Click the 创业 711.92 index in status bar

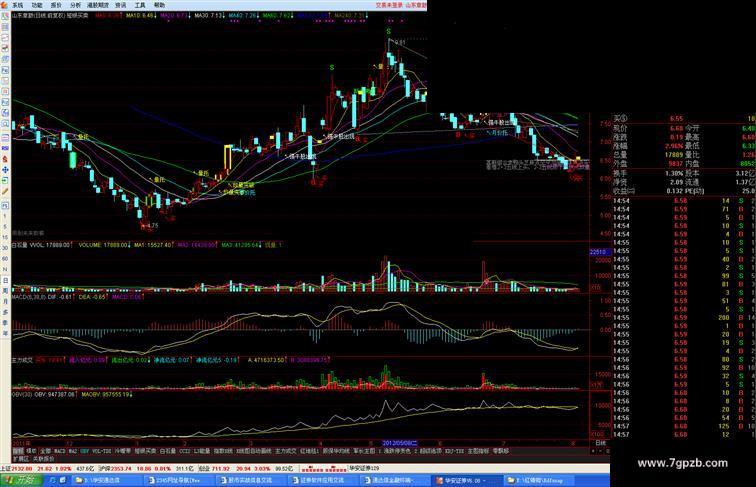coord(214,468)
